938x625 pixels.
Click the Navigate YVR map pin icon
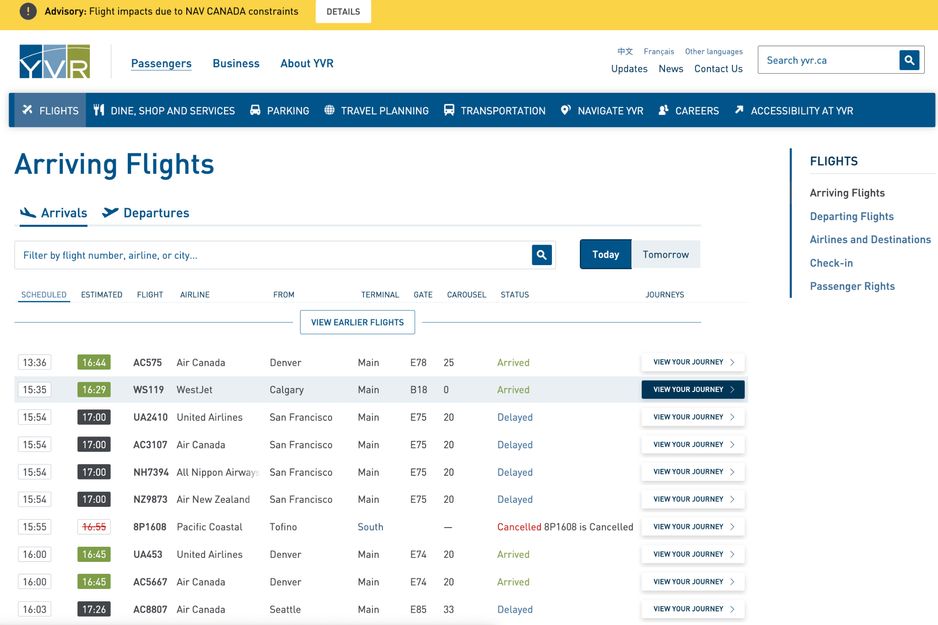click(566, 111)
